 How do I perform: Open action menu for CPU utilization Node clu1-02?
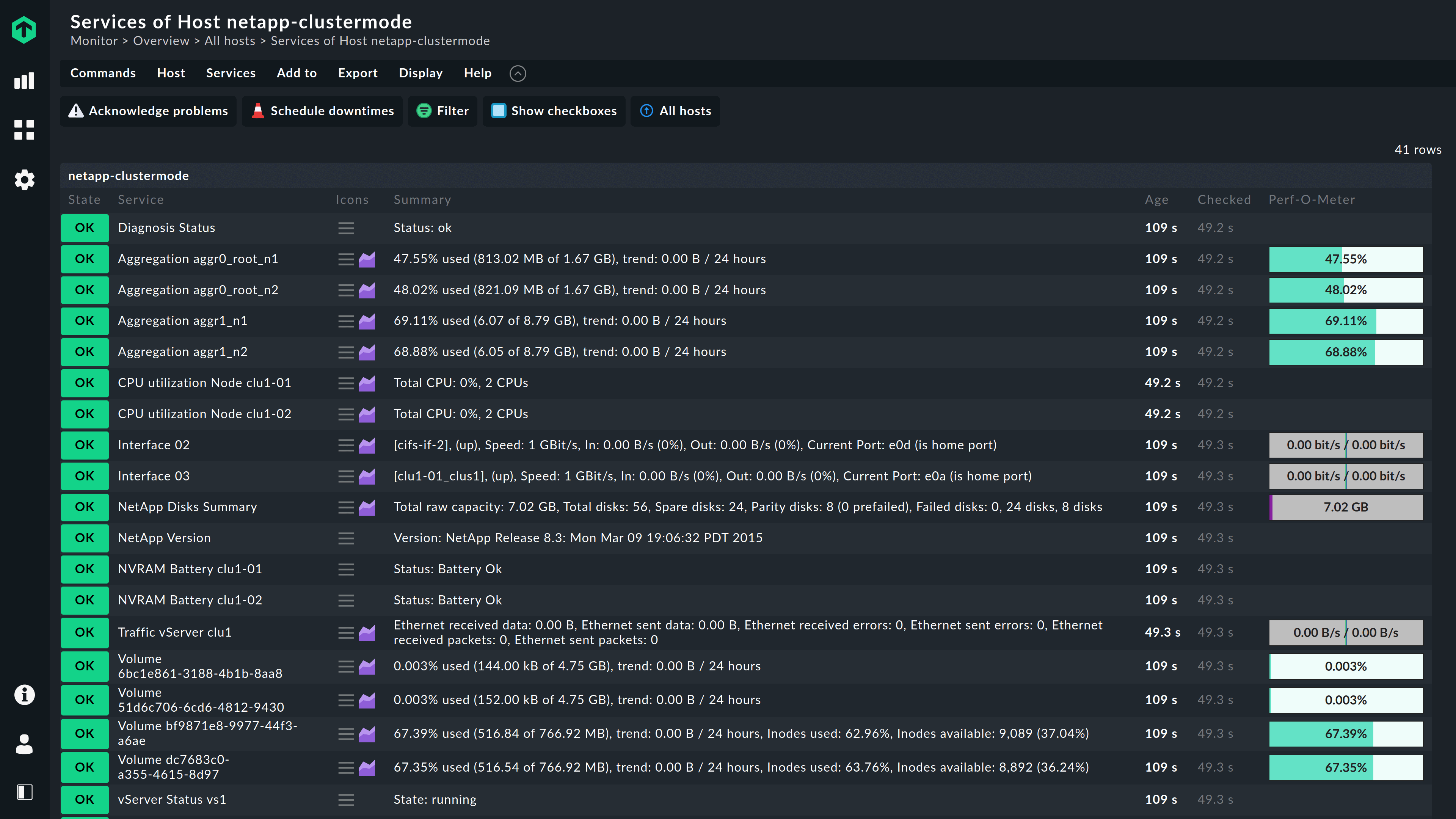[x=346, y=414]
